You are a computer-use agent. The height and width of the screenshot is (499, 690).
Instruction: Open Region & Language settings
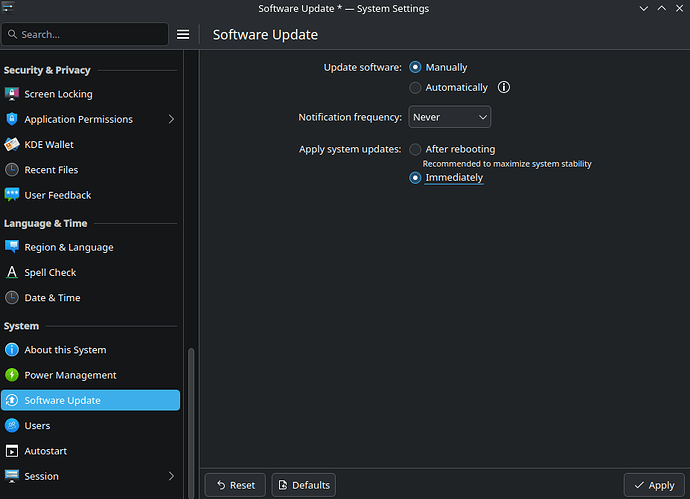coord(68,247)
